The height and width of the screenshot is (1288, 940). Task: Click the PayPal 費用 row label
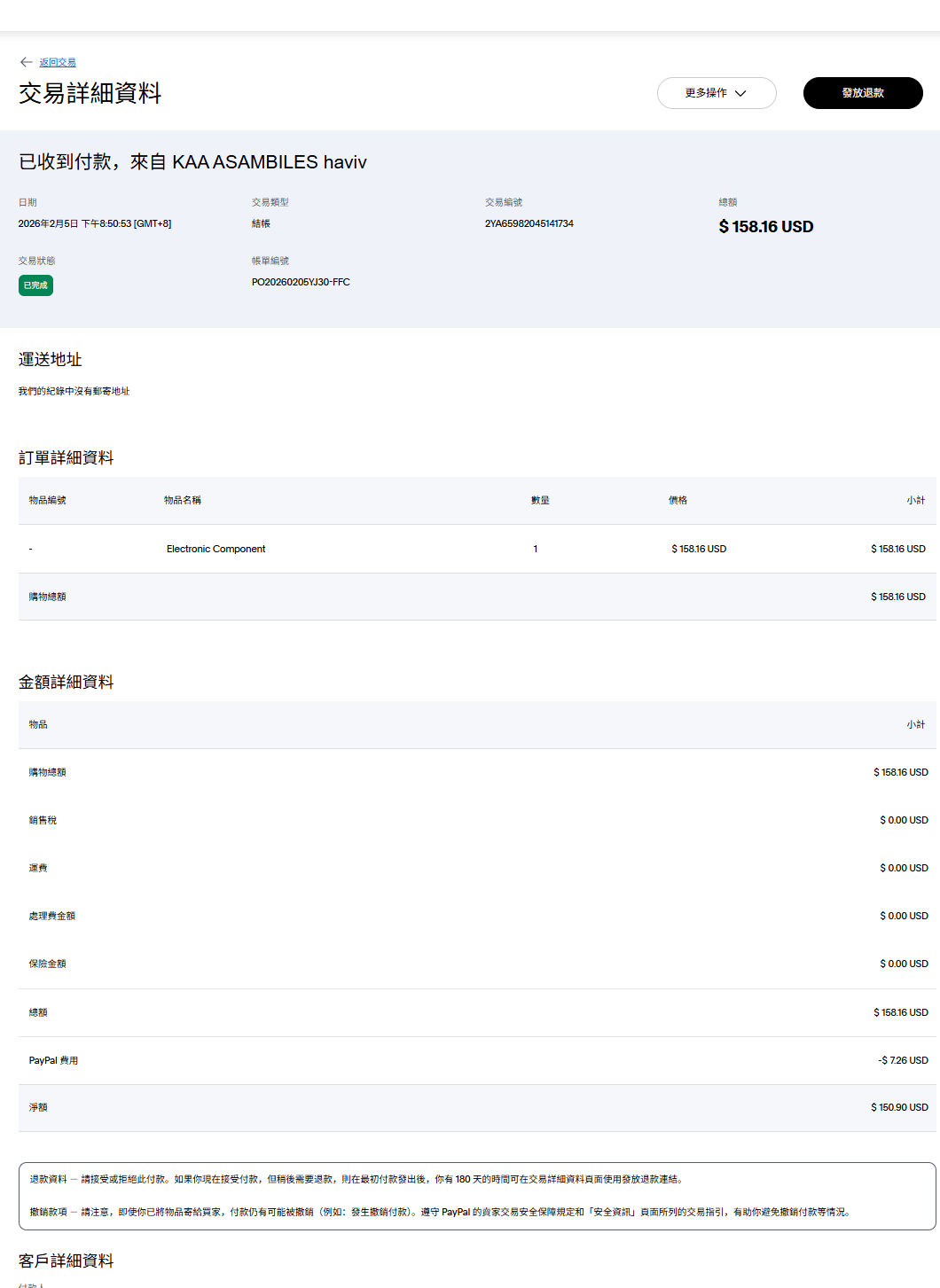tap(53, 1060)
